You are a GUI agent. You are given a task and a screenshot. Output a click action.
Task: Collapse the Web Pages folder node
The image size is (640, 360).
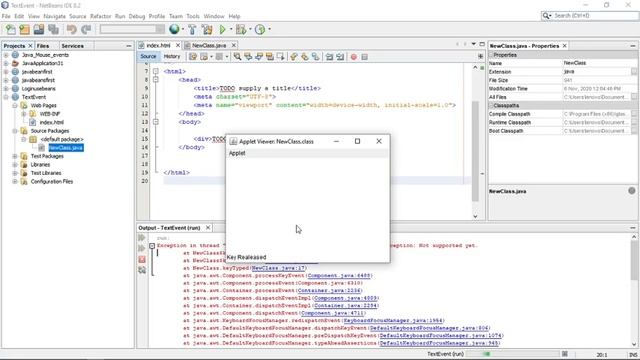tap(15, 105)
